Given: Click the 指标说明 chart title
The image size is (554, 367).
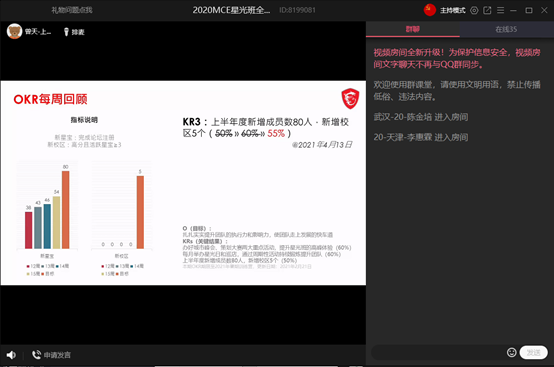Looking at the screenshot, I should (x=84, y=120).
